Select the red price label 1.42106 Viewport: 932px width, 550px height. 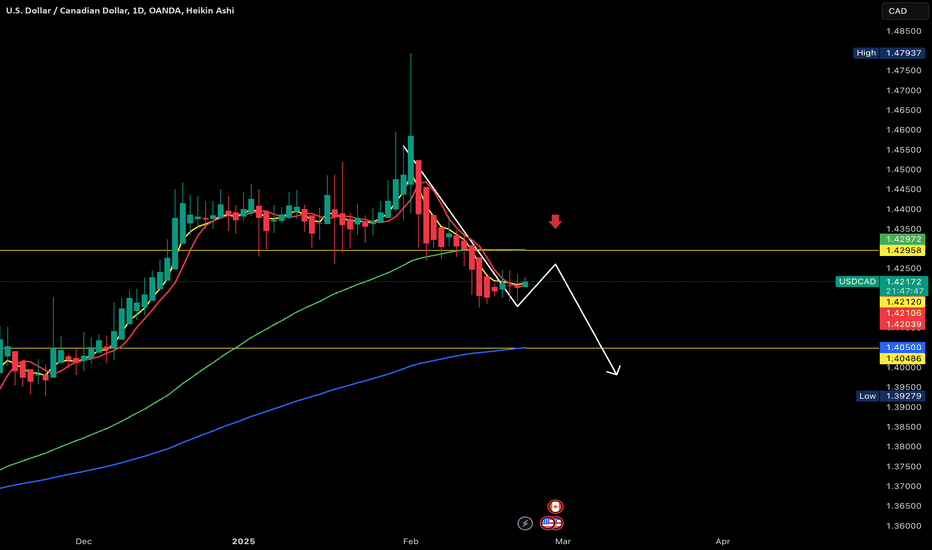pos(902,313)
